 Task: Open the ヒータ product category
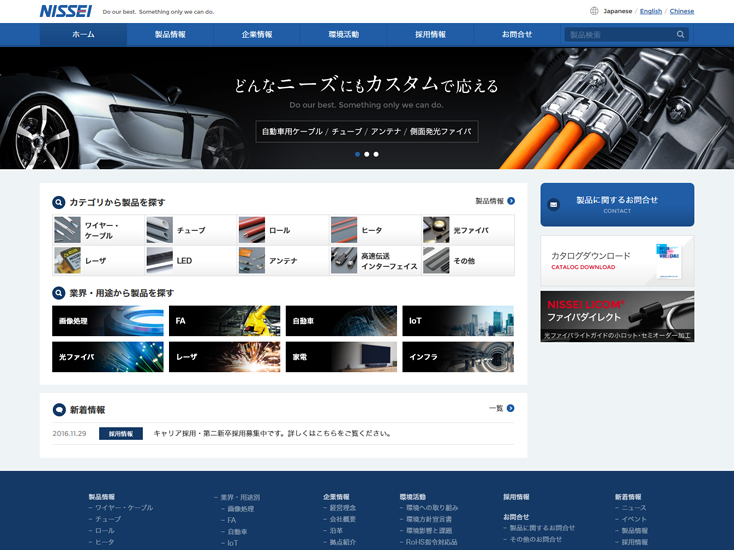click(x=375, y=230)
